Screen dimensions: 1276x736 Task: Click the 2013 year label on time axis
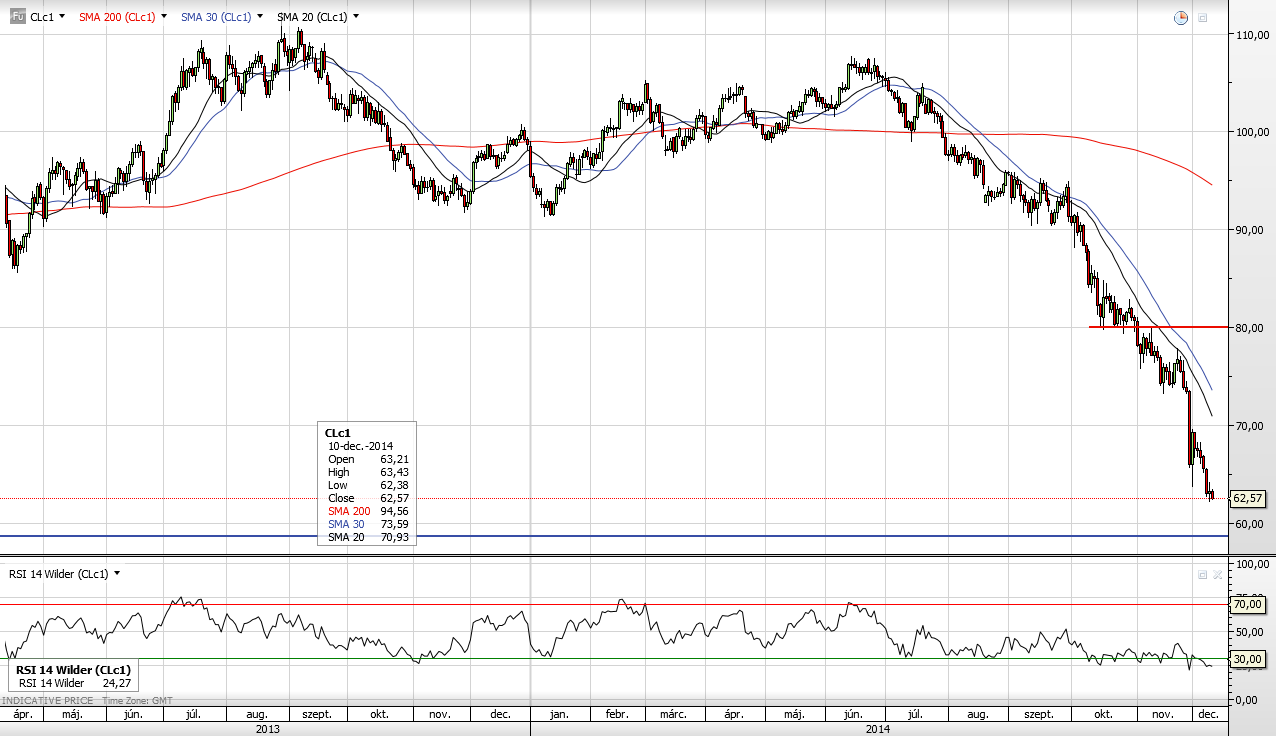coord(267,729)
